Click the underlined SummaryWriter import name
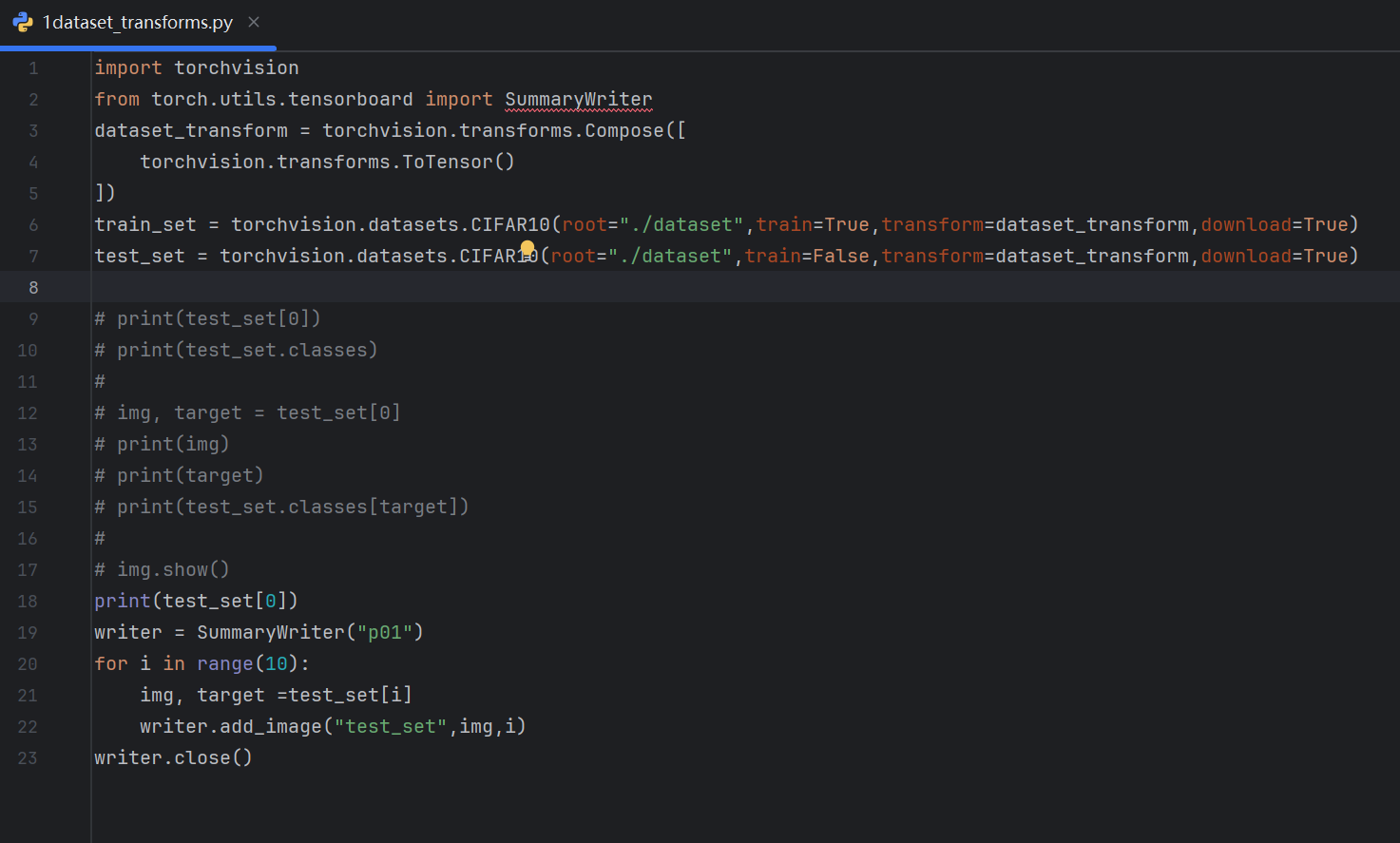This screenshot has width=1400, height=843. coord(579,99)
